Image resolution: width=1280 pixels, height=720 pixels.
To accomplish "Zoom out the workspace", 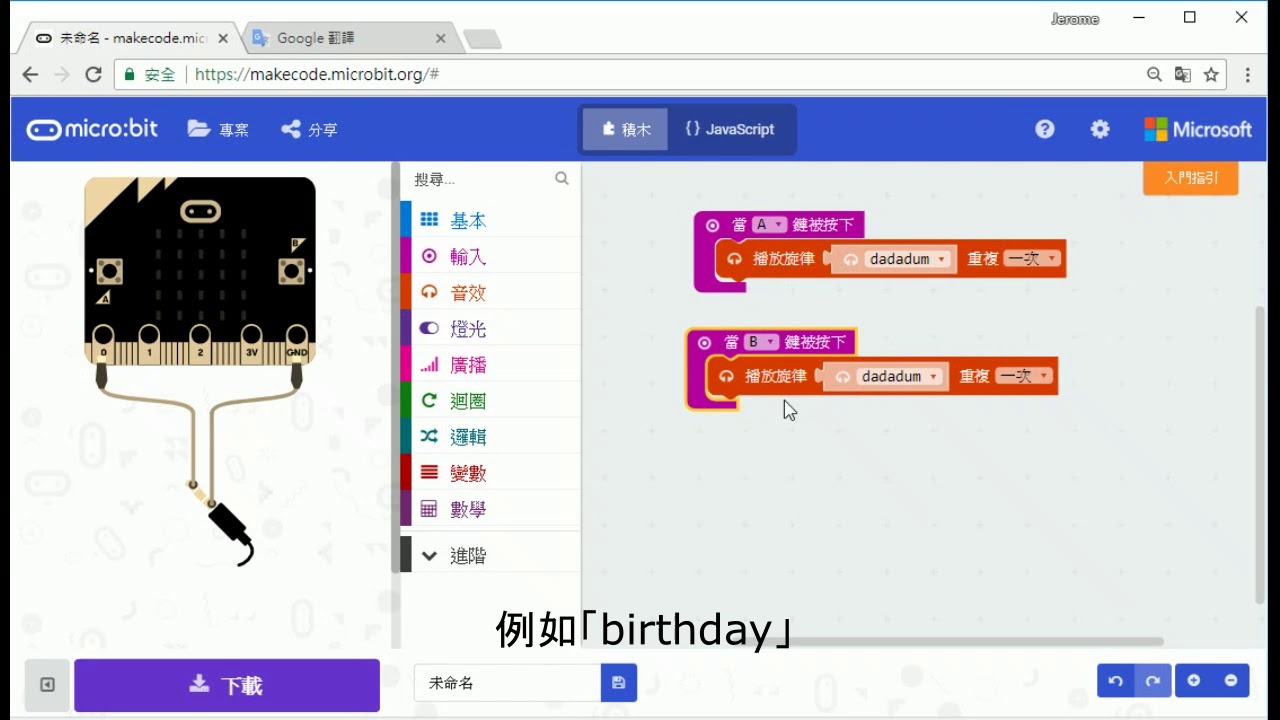I will [1231, 681].
